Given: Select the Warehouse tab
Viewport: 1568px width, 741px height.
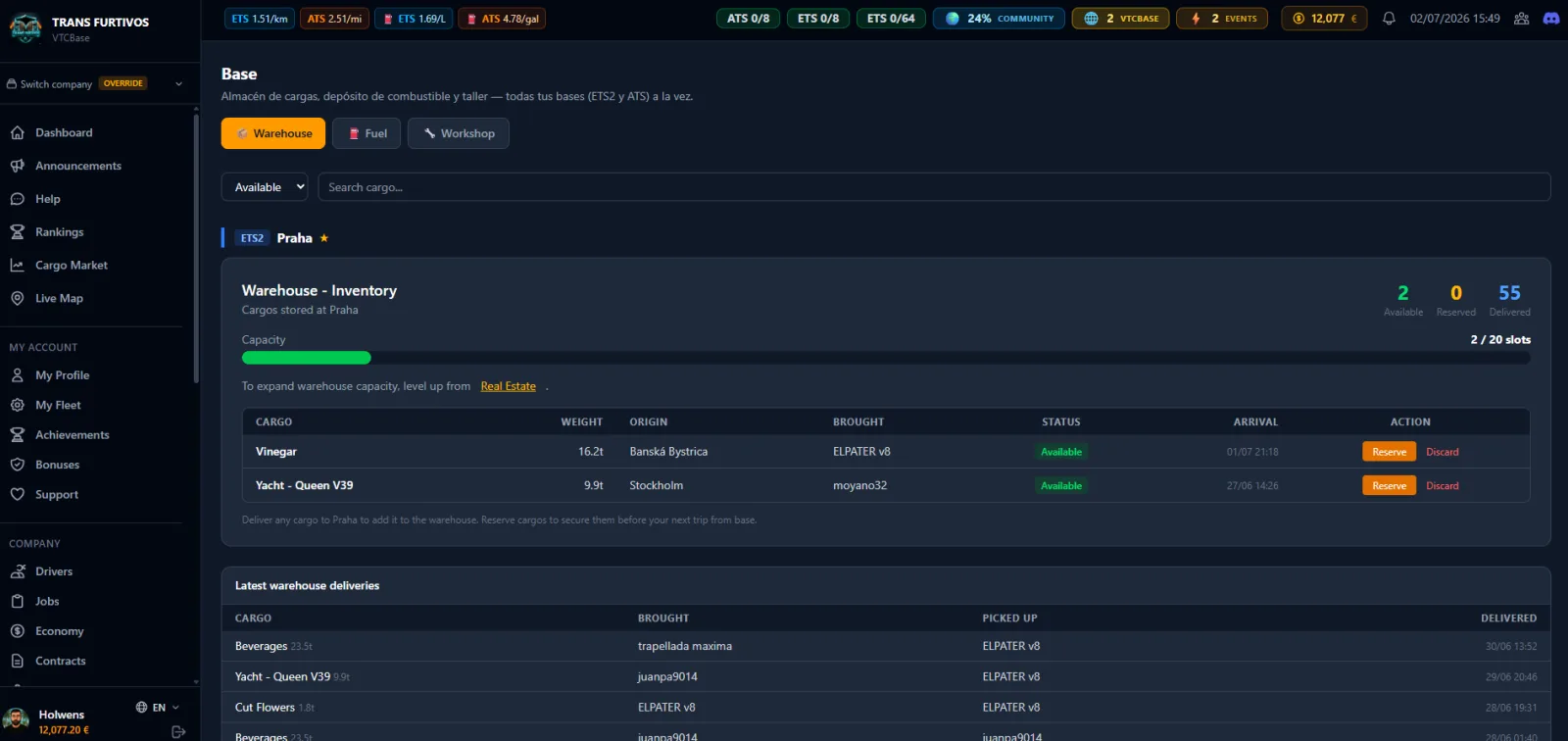Looking at the screenshot, I should (x=273, y=133).
